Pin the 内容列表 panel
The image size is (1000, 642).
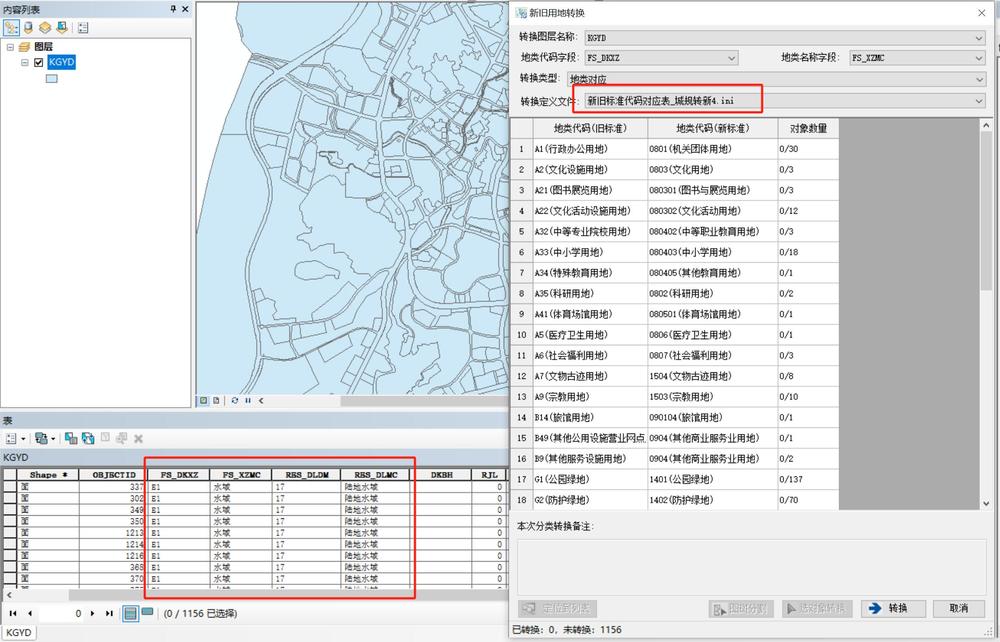173,9
